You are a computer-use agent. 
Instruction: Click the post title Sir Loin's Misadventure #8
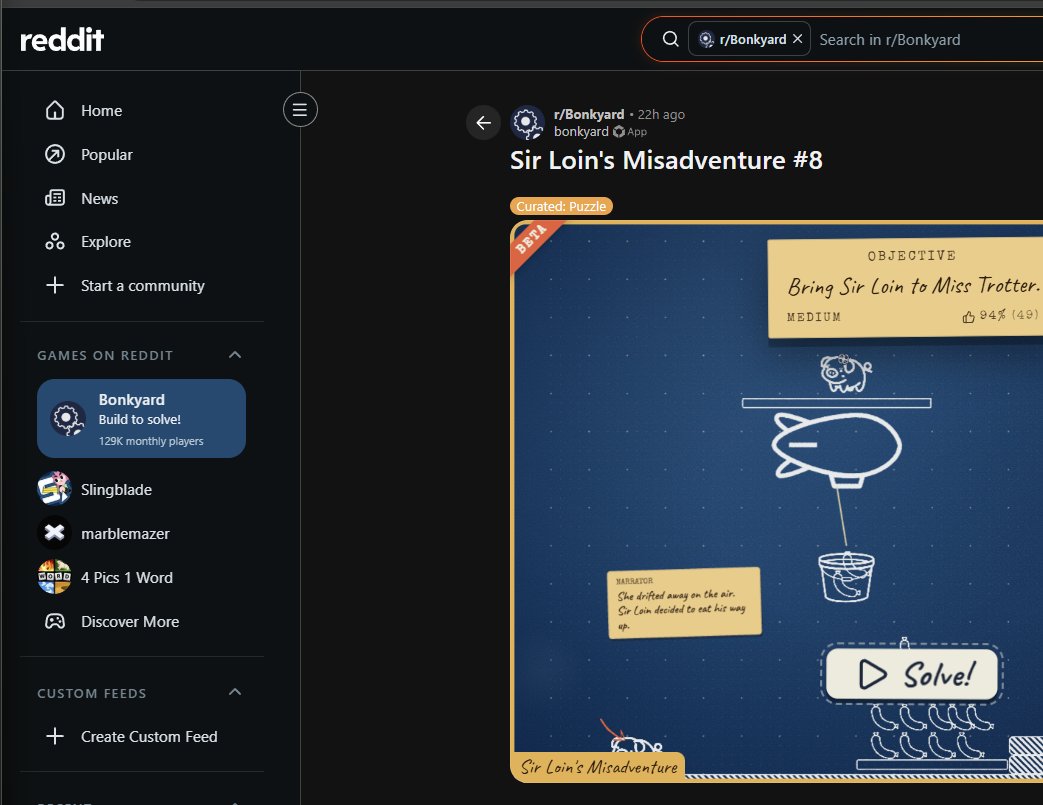[667, 160]
